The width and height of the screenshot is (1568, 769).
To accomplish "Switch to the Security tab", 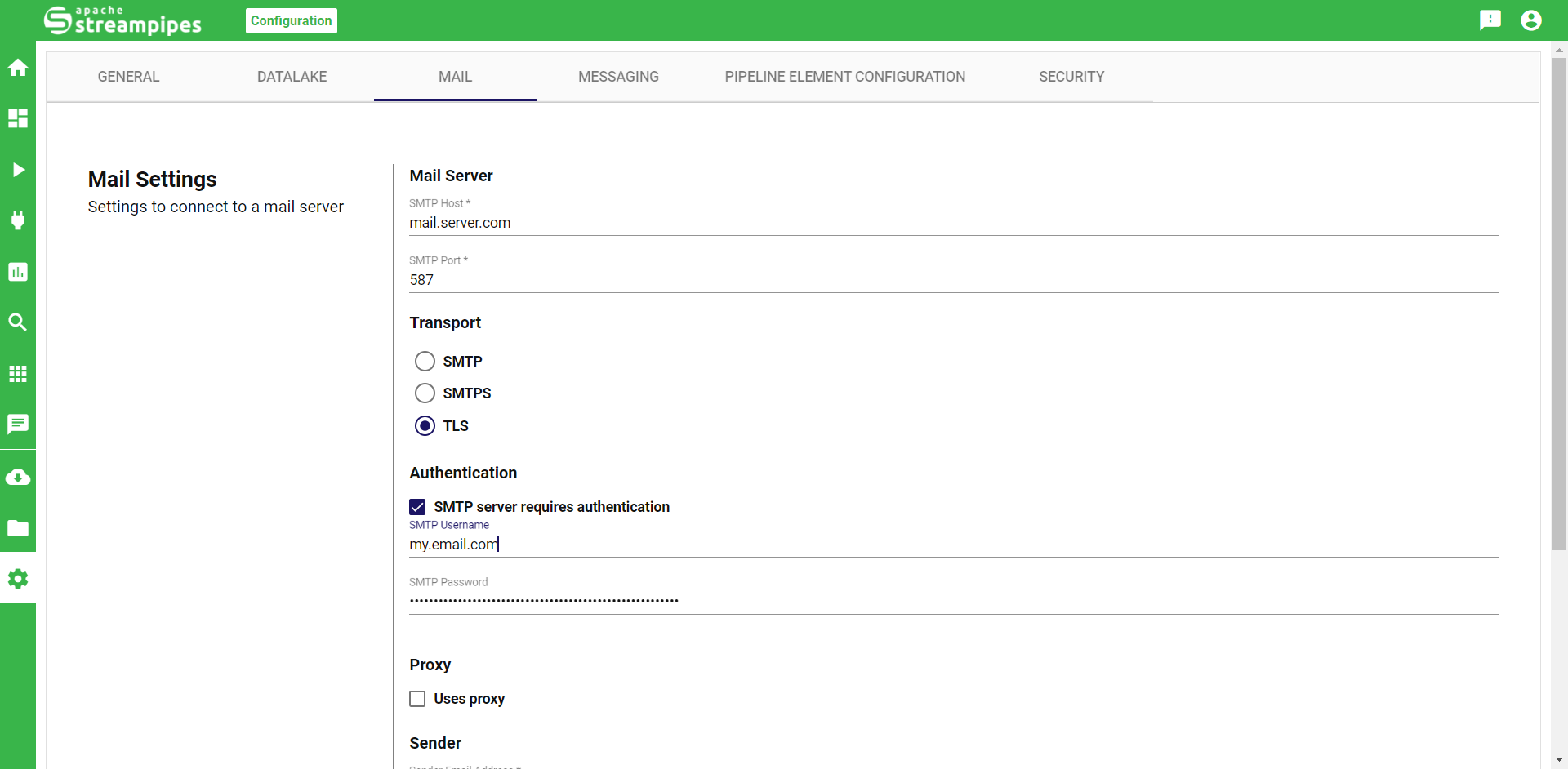I will (x=1071, y=77).
